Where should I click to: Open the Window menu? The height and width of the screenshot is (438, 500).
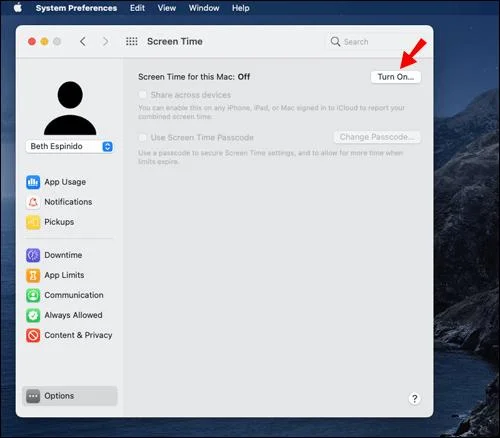click(x=204, y=8)
